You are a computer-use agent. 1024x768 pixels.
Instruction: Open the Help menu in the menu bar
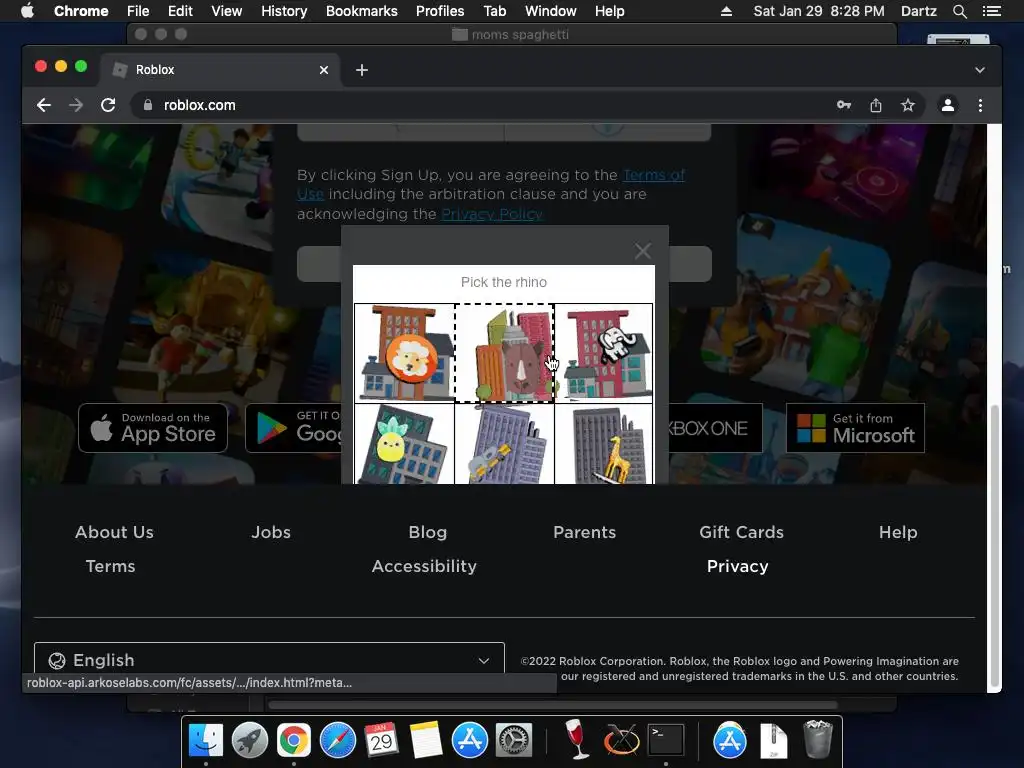pos(609,11)
